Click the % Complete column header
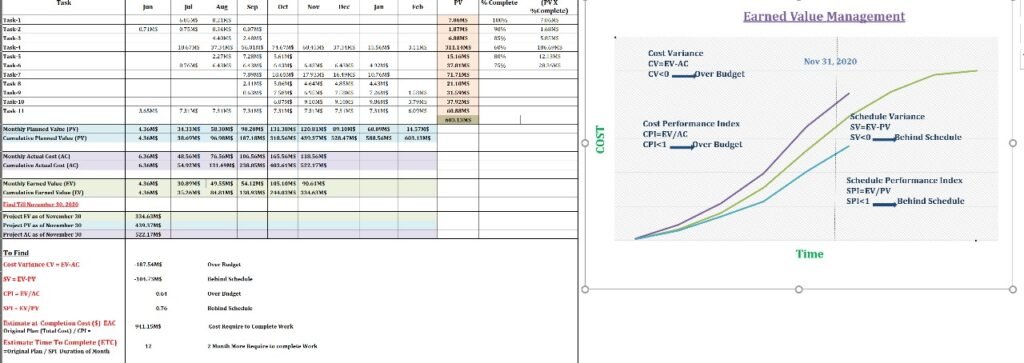 [499, 3]
